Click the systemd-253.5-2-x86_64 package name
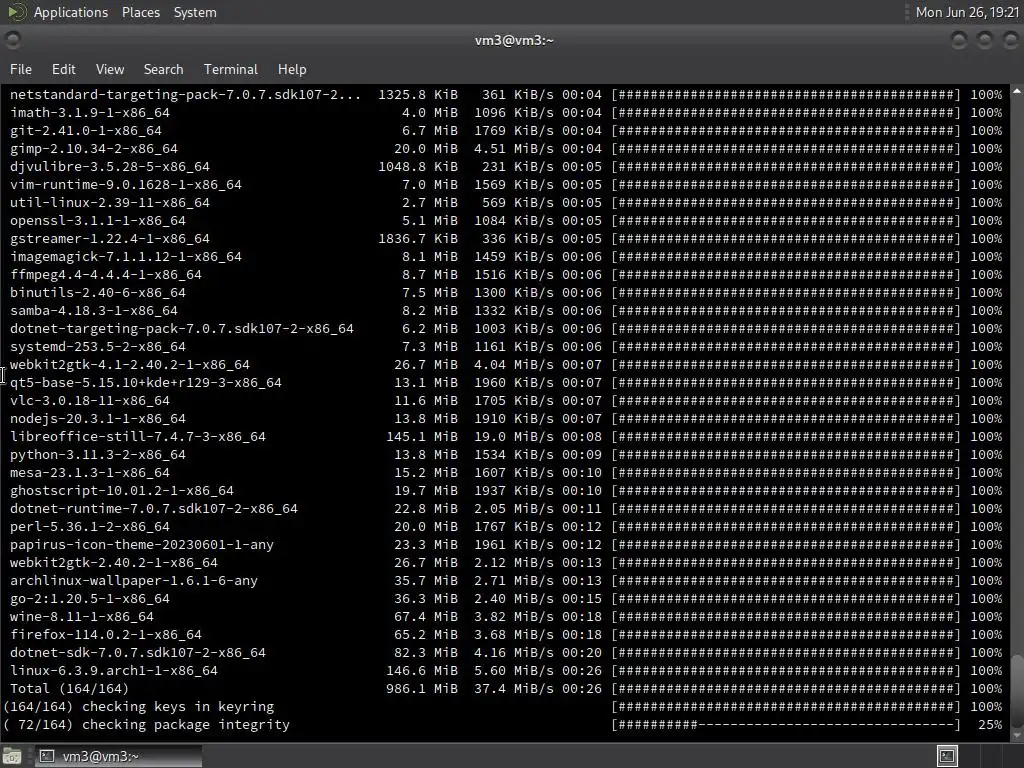 [97, 347]
